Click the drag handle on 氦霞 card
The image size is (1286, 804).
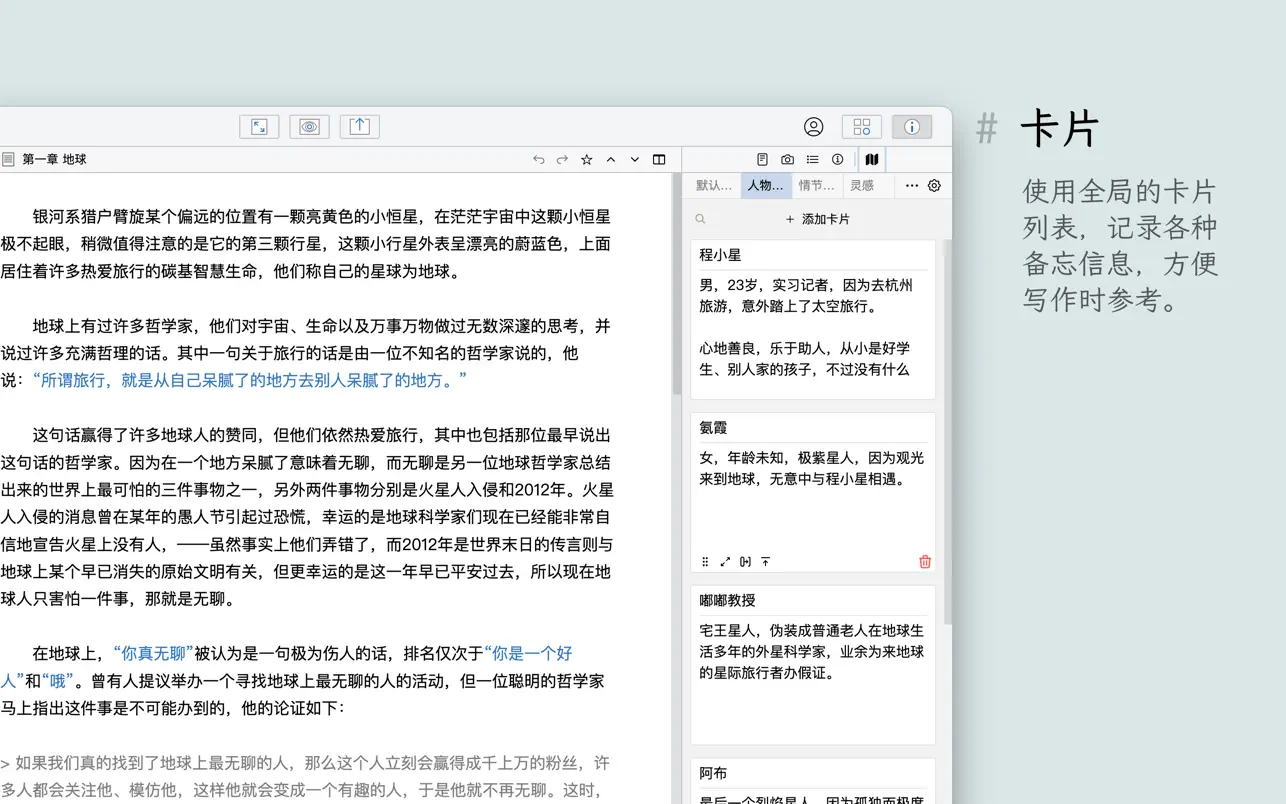705,562
